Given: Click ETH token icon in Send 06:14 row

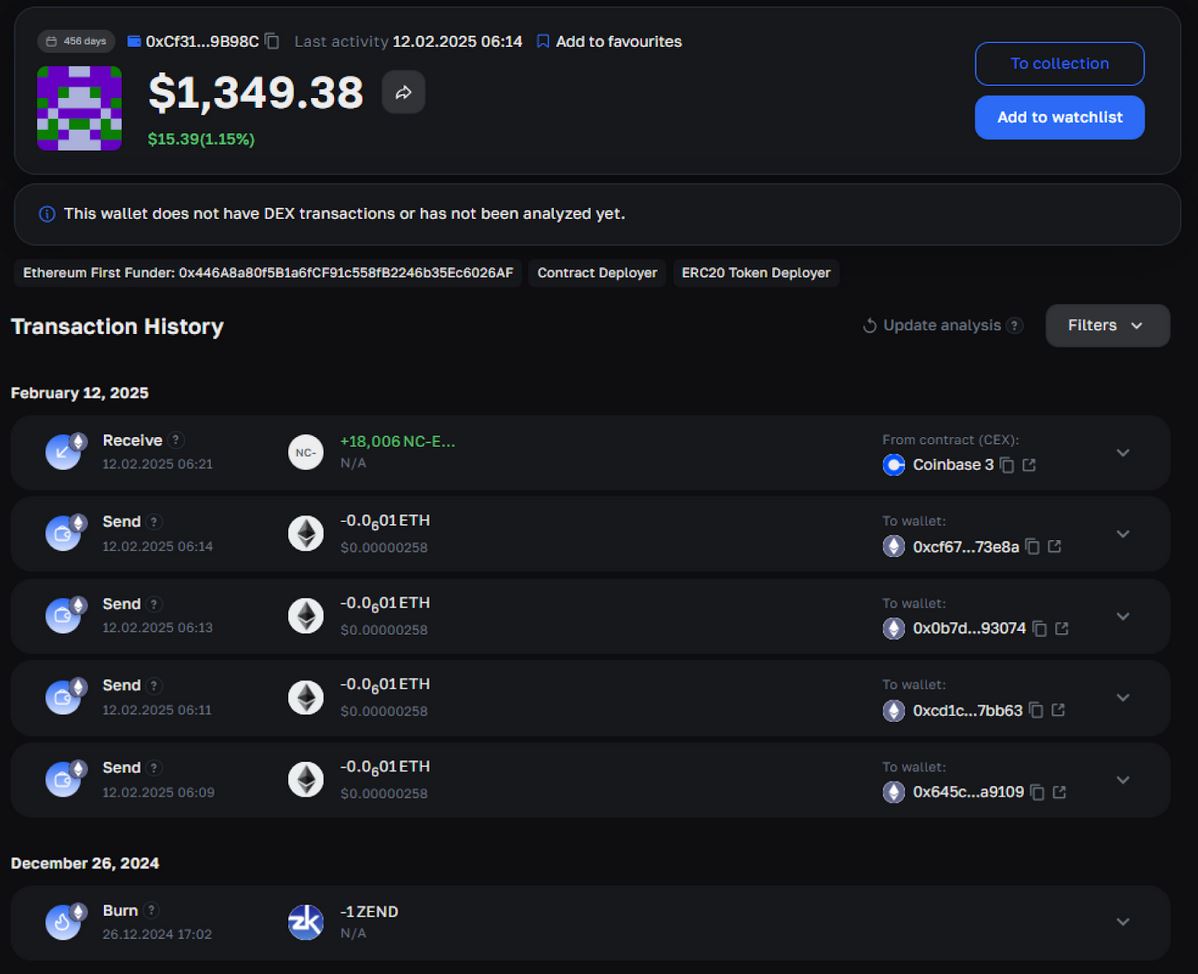Looking at the screenshot, I should (306, 533).
